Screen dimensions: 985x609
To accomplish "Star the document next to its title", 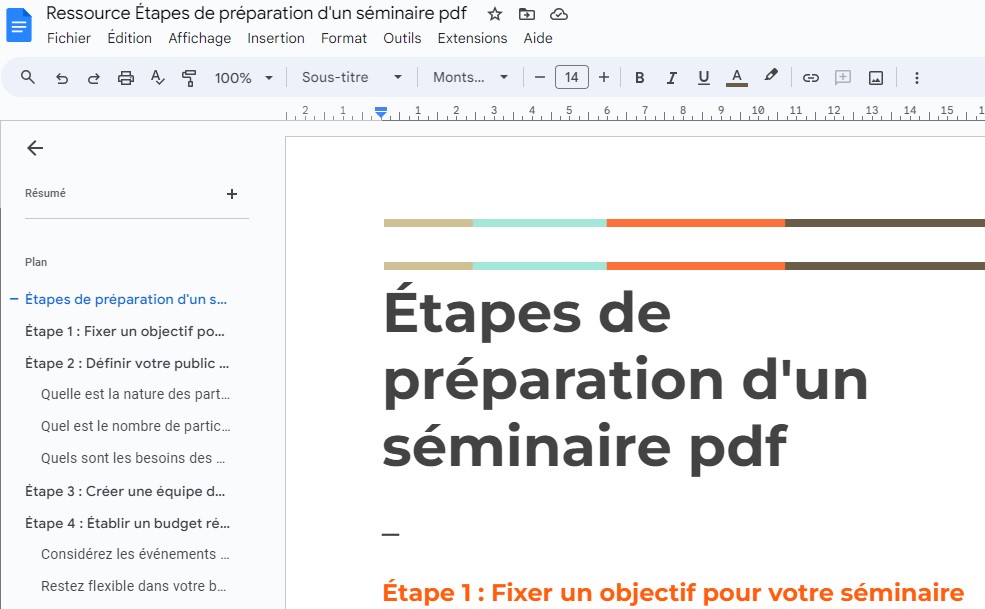I will click(495, 14).
